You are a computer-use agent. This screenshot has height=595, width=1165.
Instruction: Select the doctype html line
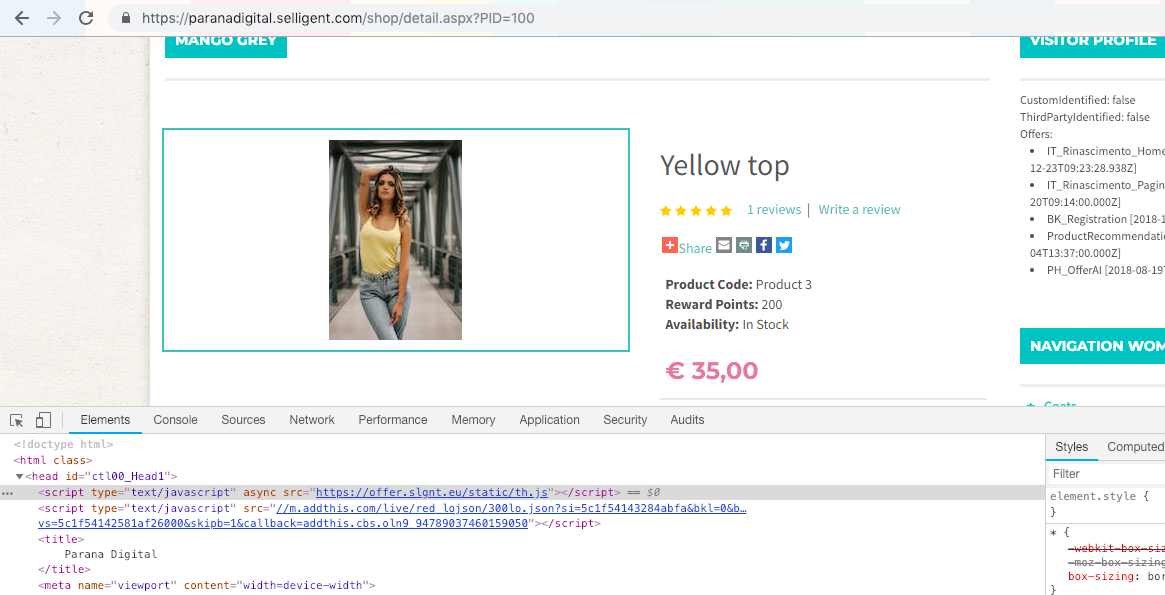[63, 444]
